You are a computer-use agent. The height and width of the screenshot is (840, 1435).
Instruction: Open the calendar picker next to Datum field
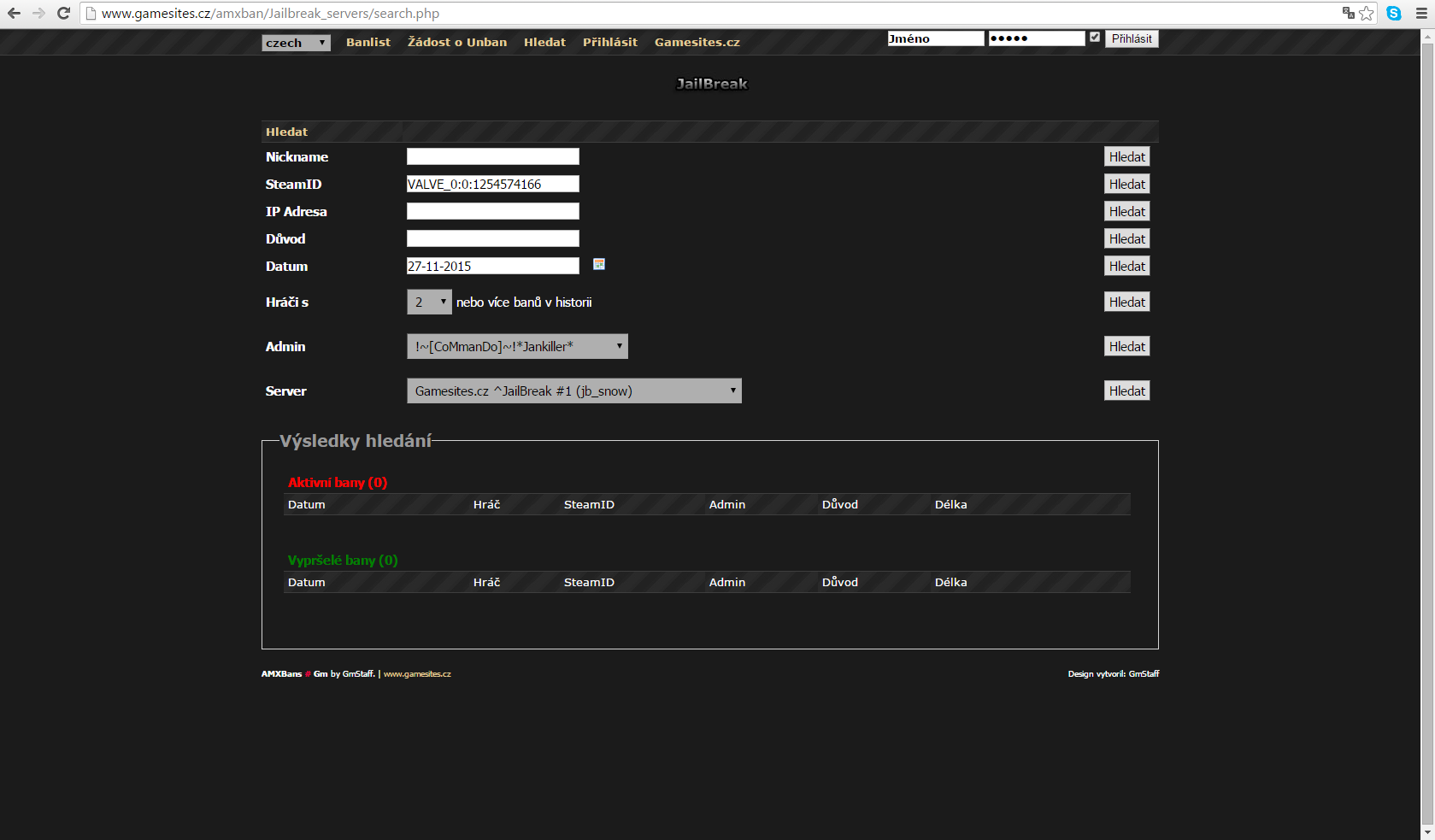[599, 264]
